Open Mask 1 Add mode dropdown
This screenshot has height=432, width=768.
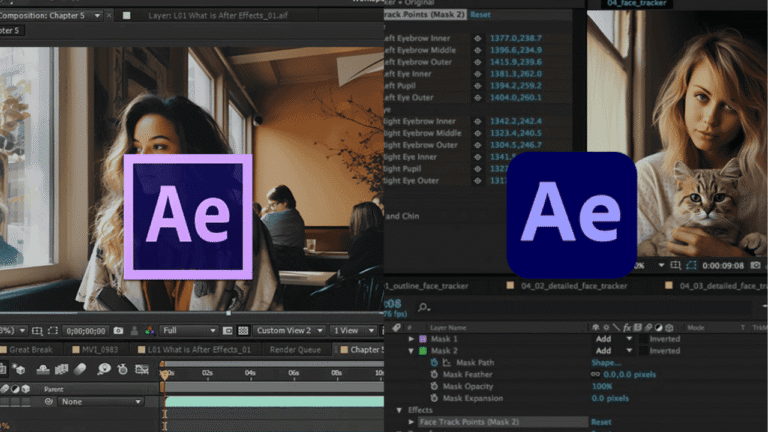point(614,339)
